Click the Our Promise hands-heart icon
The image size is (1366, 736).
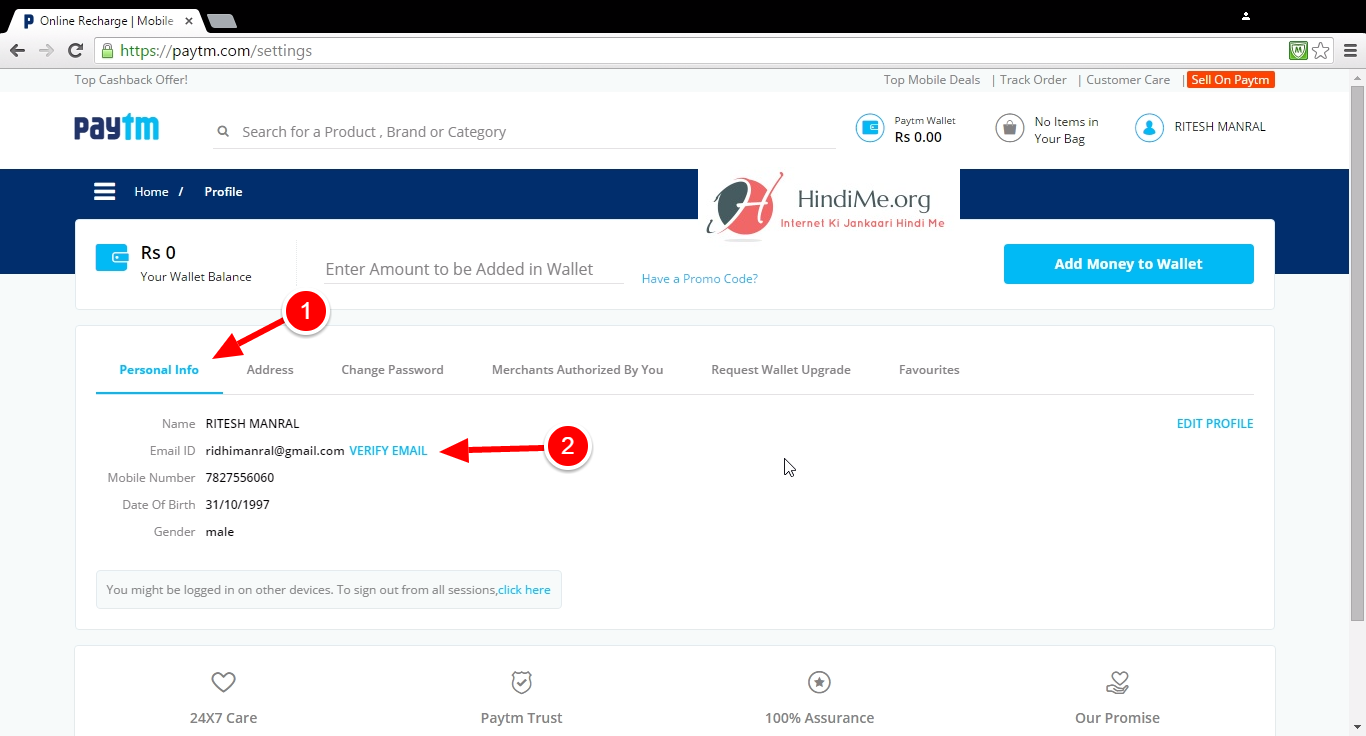tap(1117, 682)
